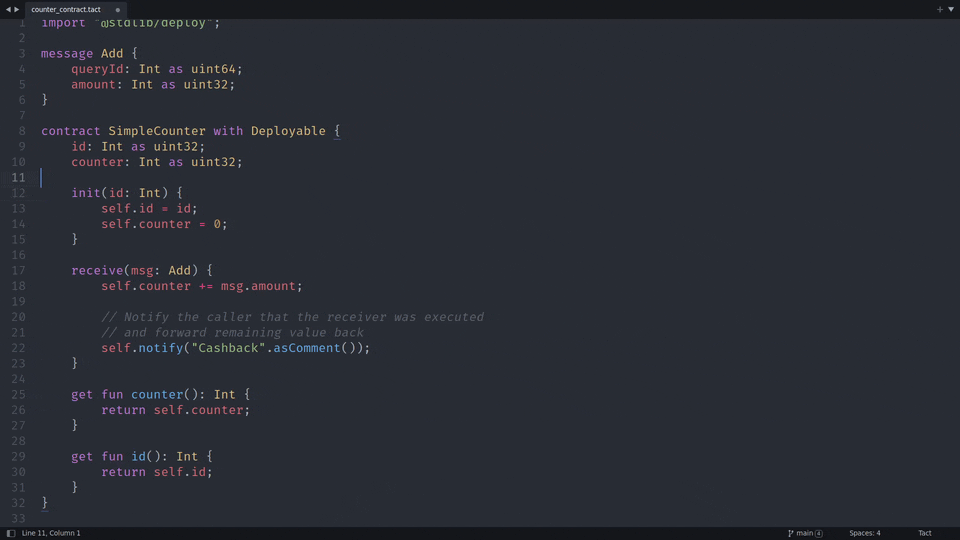Place the cursor on the 'message' keyword
This screenshot has height=540, width=960.
click(x=67, y=54)
